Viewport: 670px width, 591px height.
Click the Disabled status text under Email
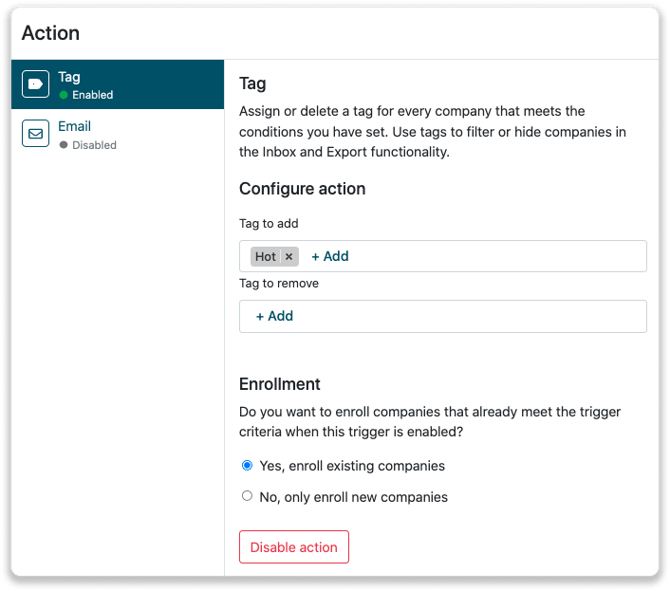click(95, 145)
